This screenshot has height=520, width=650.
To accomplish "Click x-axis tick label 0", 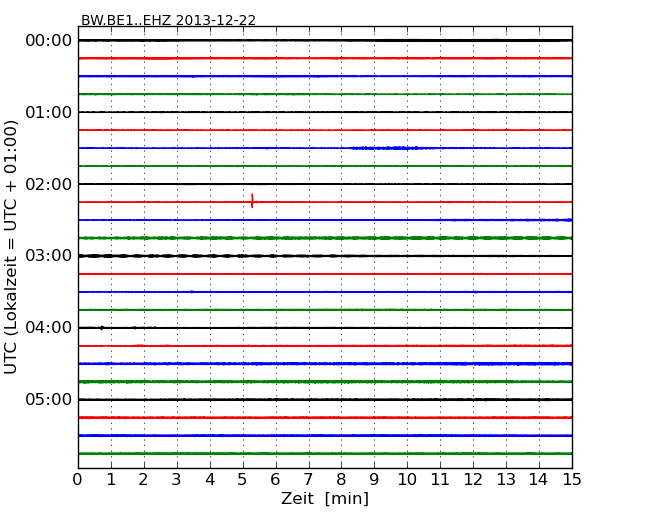I will coord(78,479).
